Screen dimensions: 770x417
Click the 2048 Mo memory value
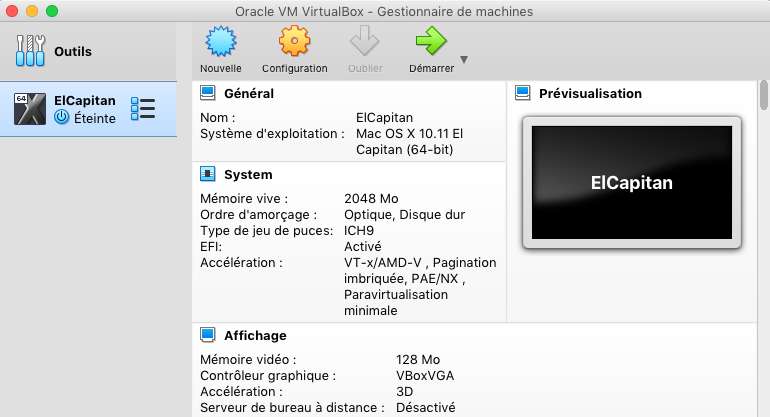[x=371, y=198]
